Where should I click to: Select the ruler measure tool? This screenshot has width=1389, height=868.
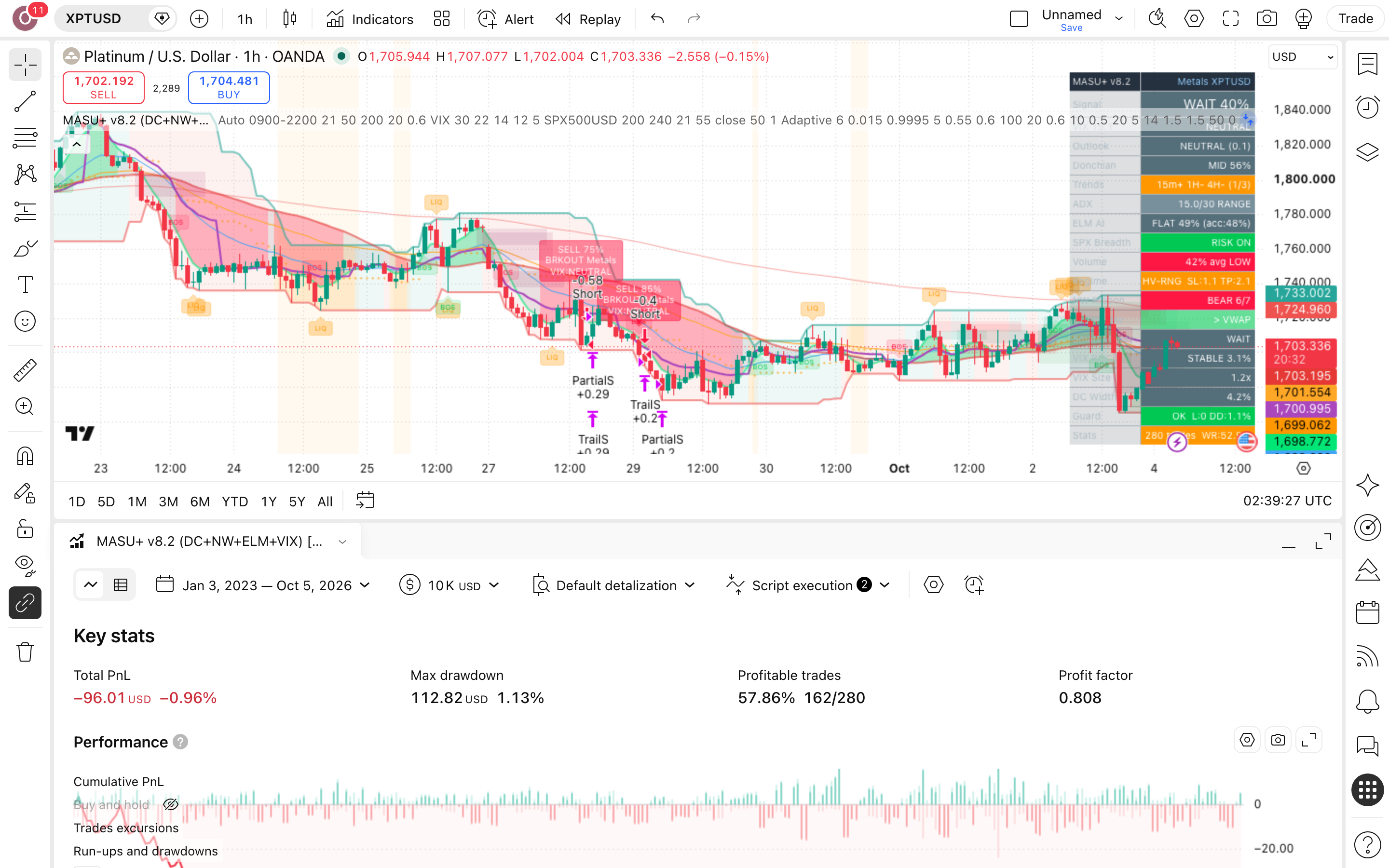[25, 370]
